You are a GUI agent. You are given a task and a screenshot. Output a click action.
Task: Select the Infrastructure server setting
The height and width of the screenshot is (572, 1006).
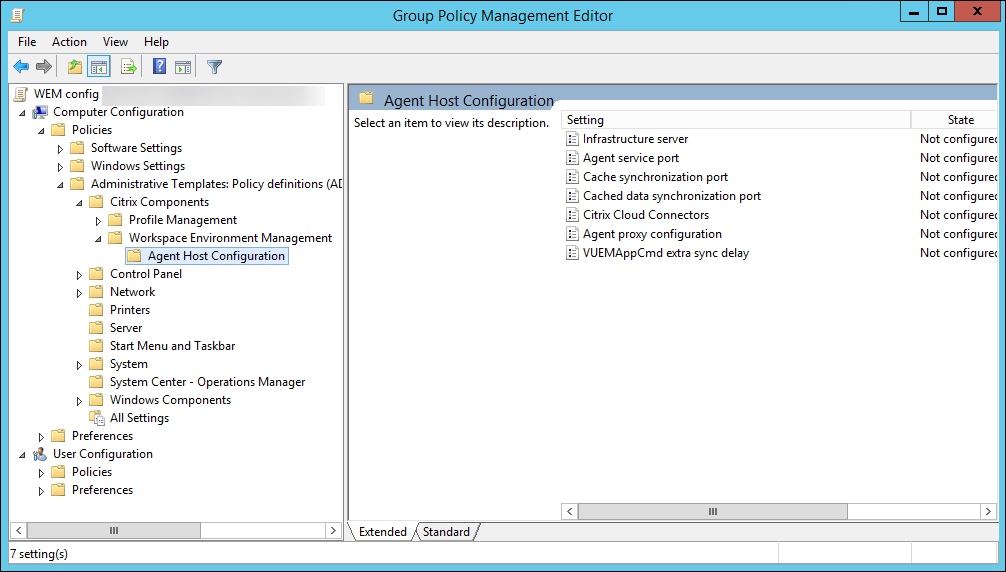(635, 139)
